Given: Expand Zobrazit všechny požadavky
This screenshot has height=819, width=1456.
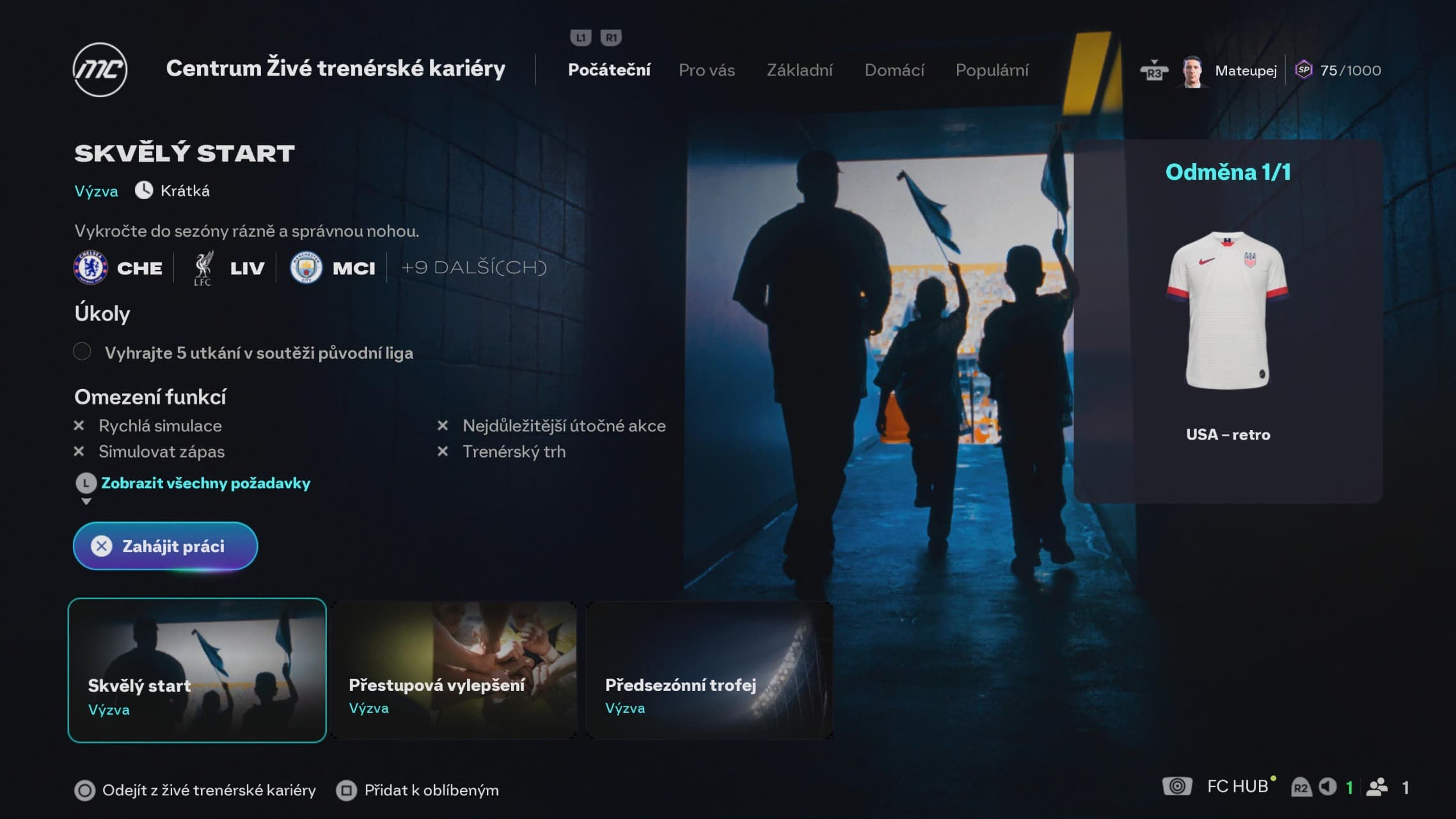Looking at the screenshot, I should click(x=205, y=483).
